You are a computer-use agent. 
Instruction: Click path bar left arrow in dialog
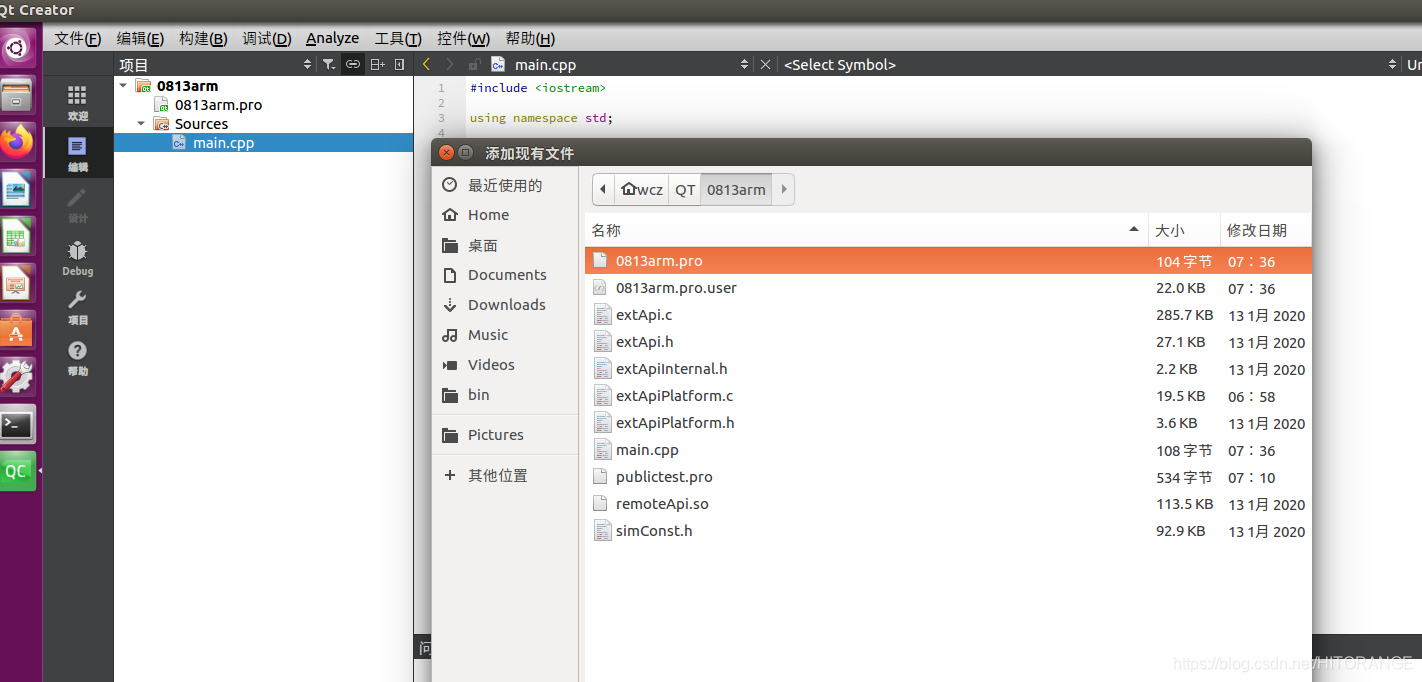[603, 189]
